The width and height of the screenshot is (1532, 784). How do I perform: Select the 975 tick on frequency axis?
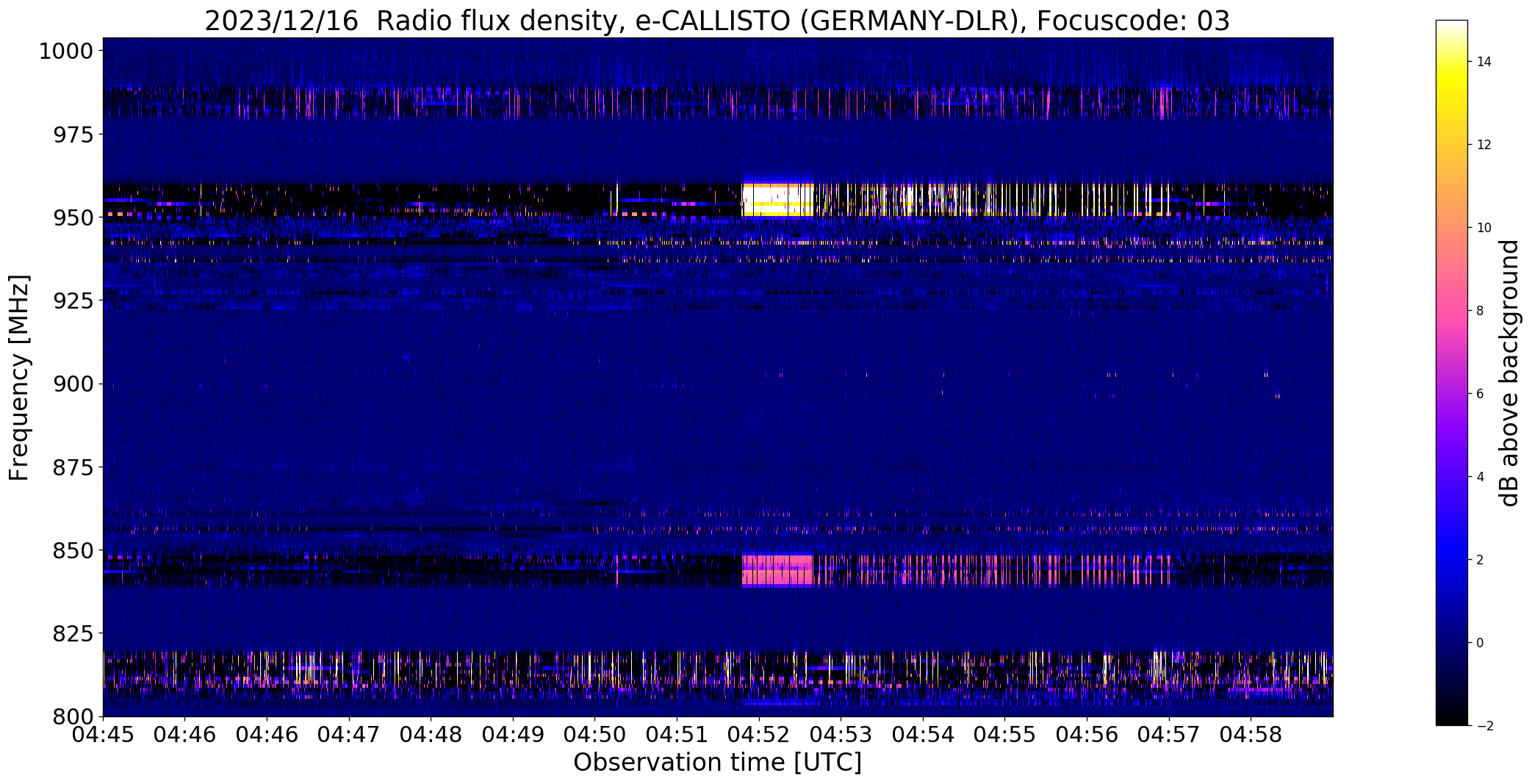[x=73, y=134]
